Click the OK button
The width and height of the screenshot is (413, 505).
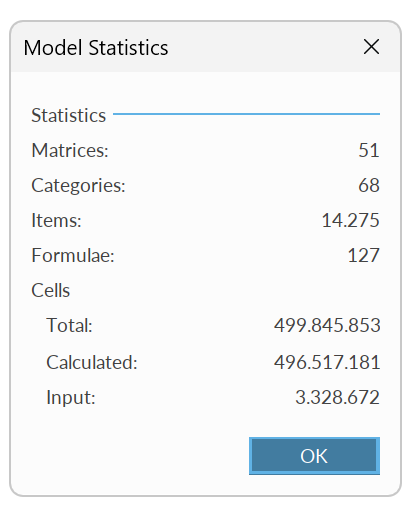[314, 456]
